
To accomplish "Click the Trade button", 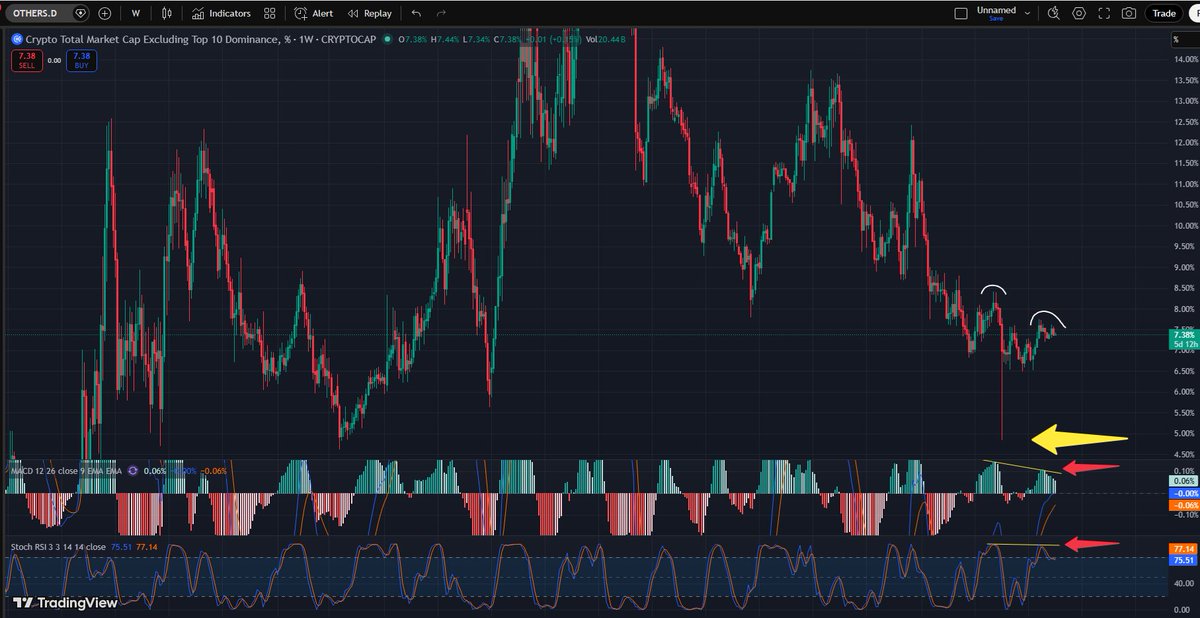I will pyautogui.click(x=1164, y=13).
